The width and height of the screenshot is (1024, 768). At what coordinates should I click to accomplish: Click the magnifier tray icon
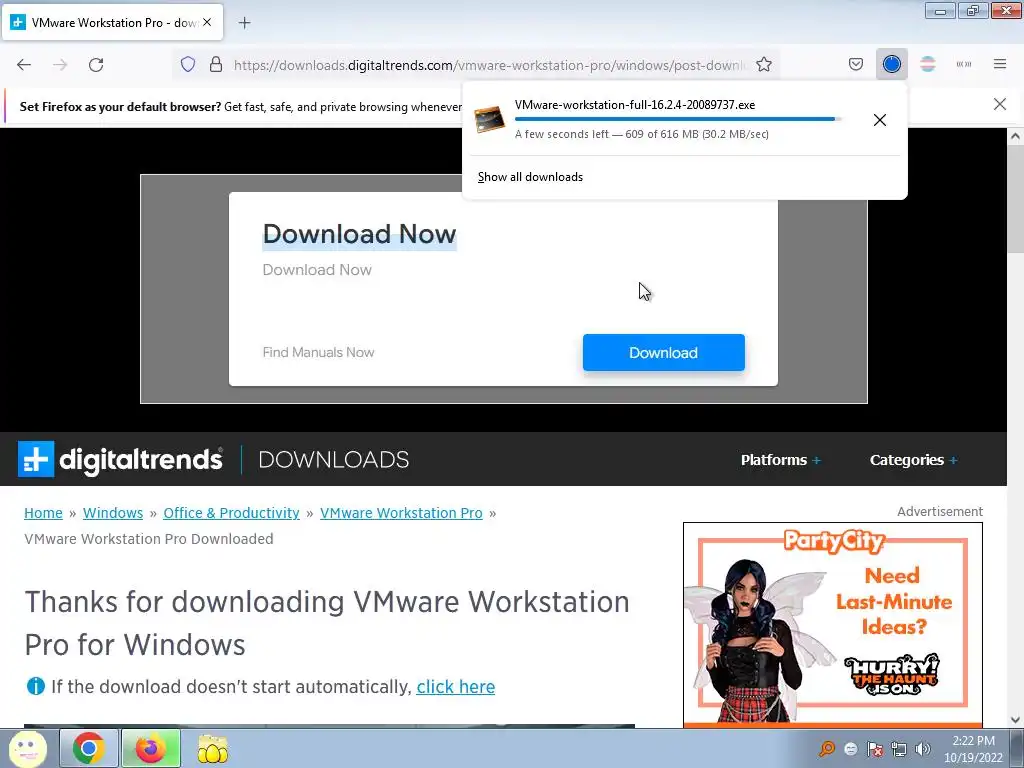pos(827,749)
